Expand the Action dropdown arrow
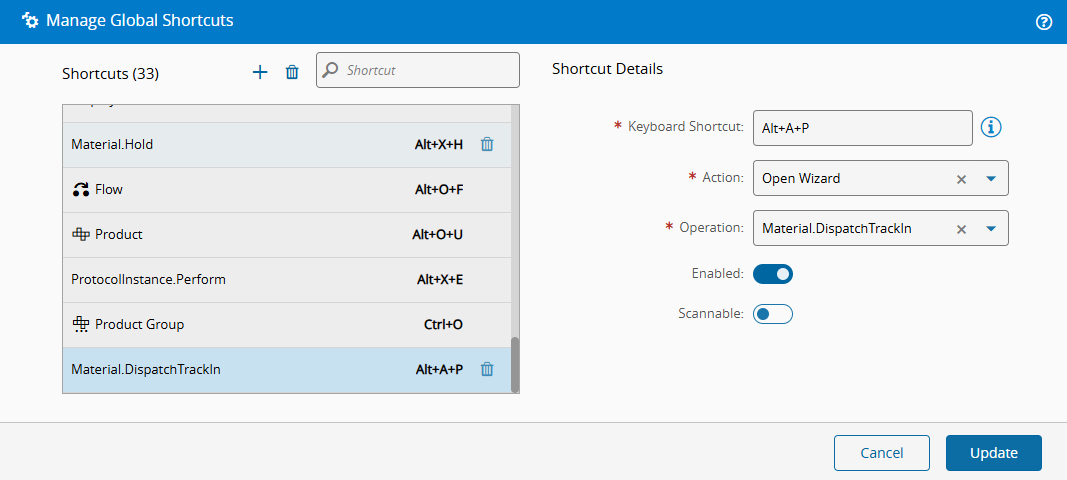Screen dimensions: 1067x480 pyautogui.click(x=991, y=179)
